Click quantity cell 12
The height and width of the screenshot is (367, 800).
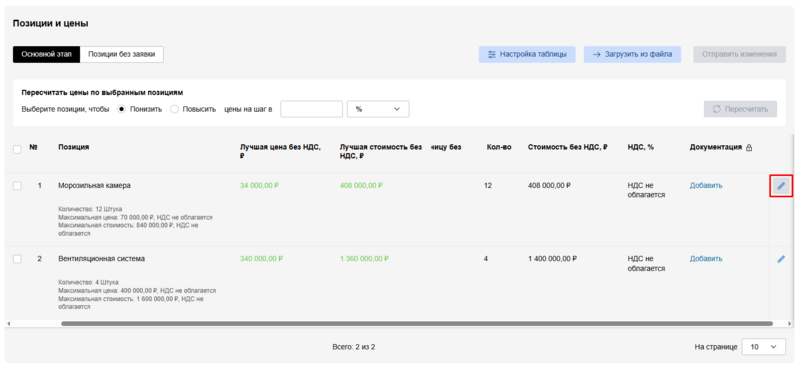click(x=488, y=185)
